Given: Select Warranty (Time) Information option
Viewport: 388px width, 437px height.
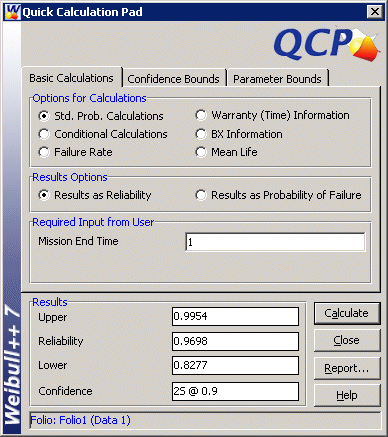Looking at the screenshot, I should pyautogui.click(x=272, y=115).
